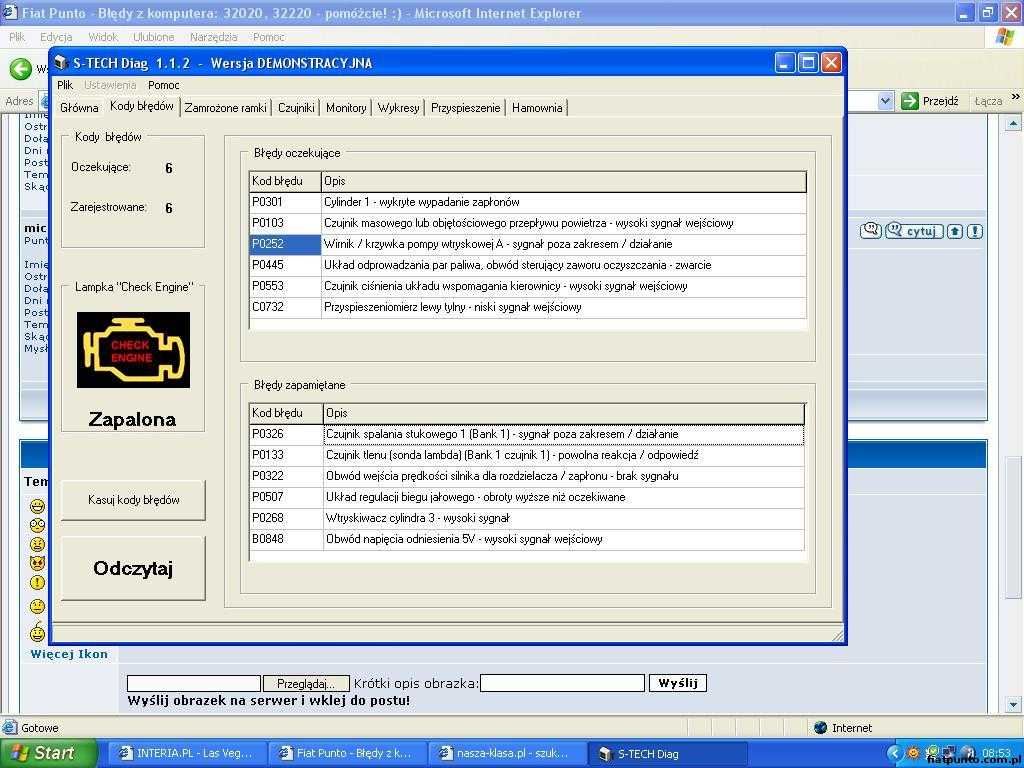This screenshot has height=768, width=1024.
Task: Switch to nasza-klasa.pl taskbar window
Action: click(506, 753)
